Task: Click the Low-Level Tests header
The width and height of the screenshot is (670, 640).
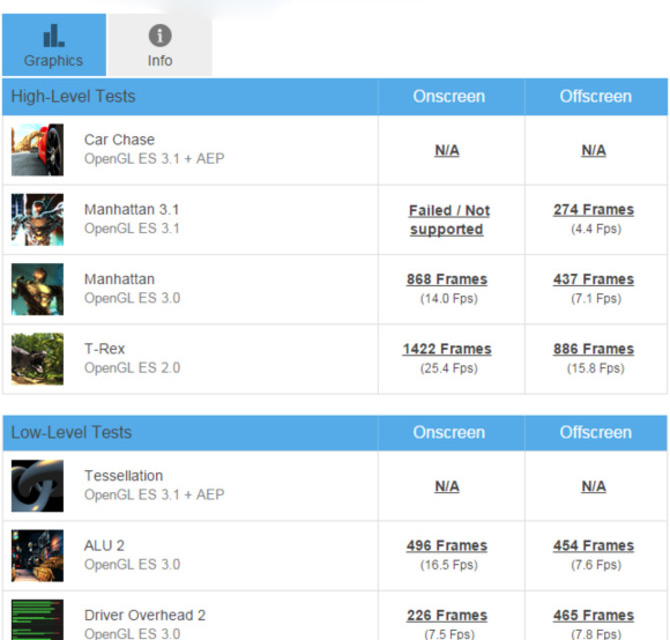Action: click(x=71, y=432)
